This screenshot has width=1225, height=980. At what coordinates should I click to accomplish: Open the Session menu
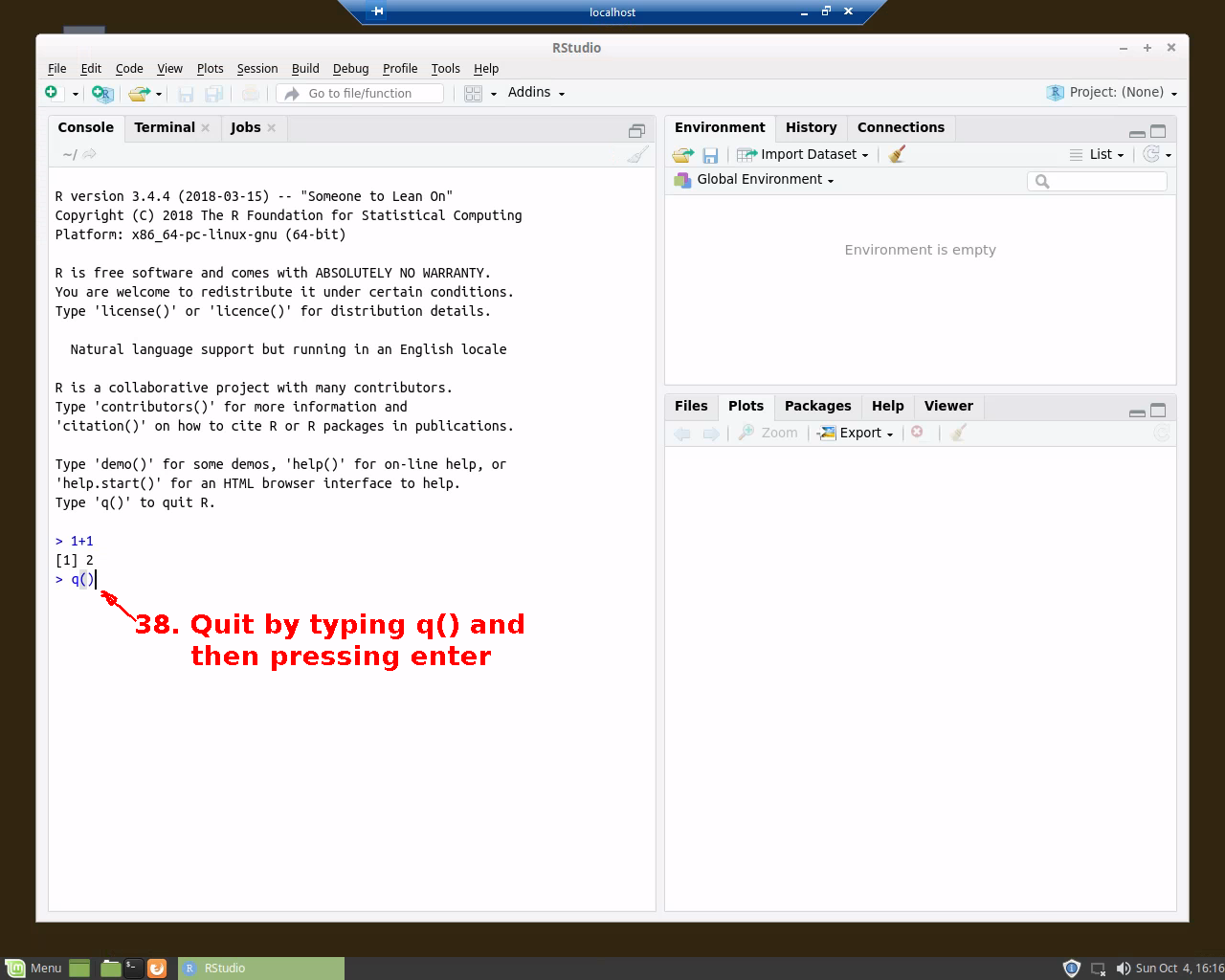click(x=257, y=68)
